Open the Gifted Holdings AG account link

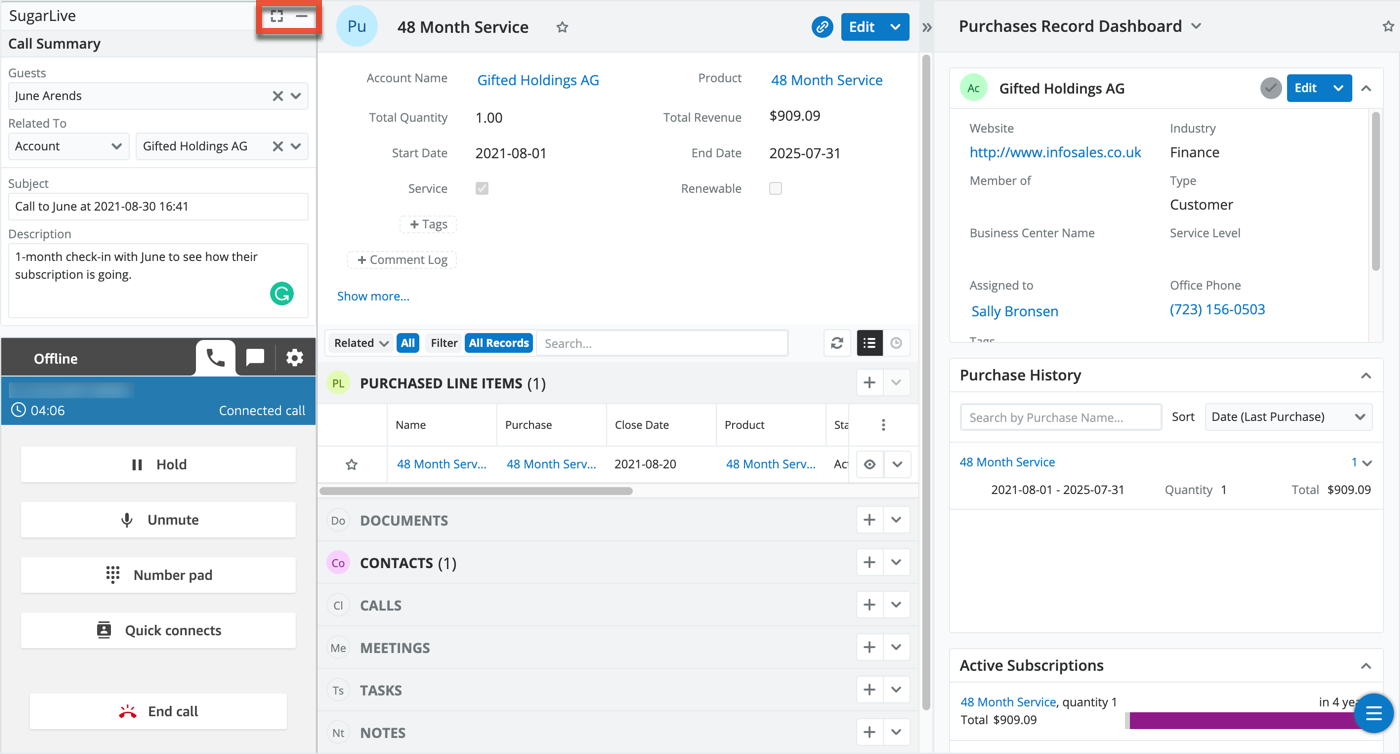tap(538, 80)
